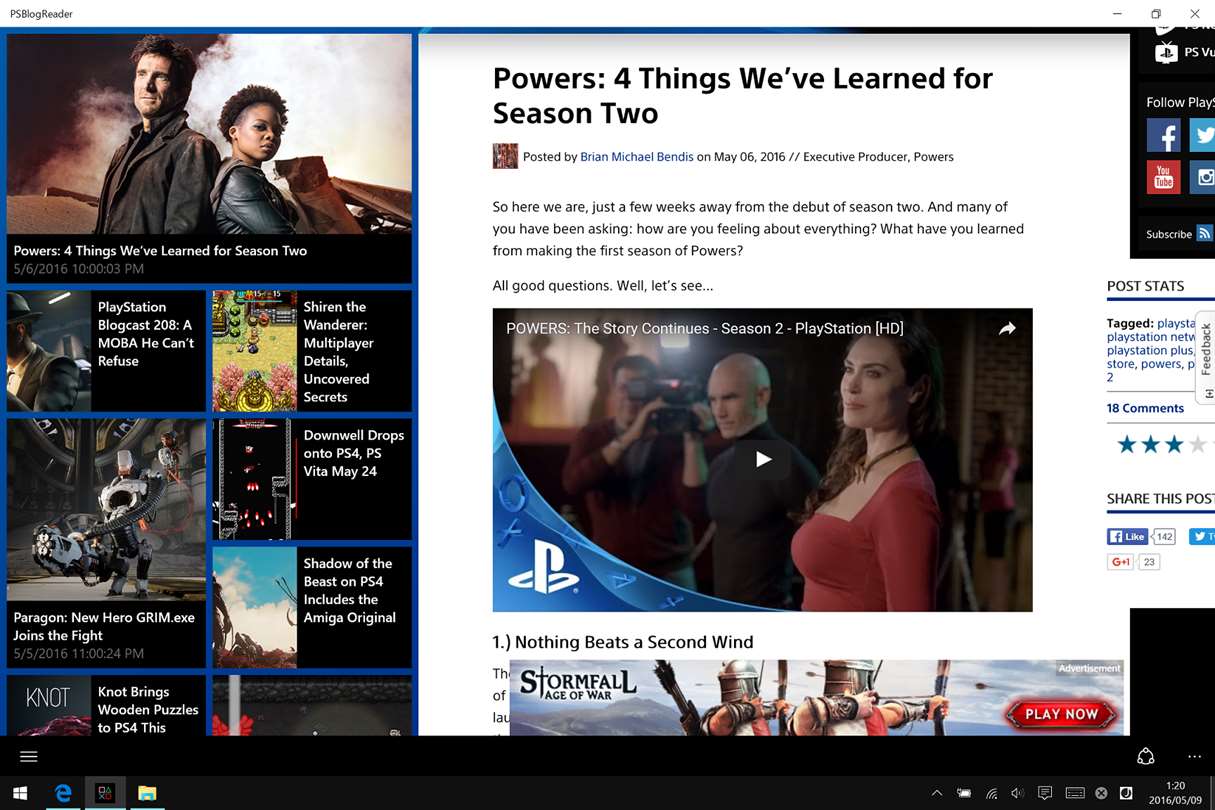
Task: Open the Knot Wooden Puzzles tile
Action: (x=106, y=706)
